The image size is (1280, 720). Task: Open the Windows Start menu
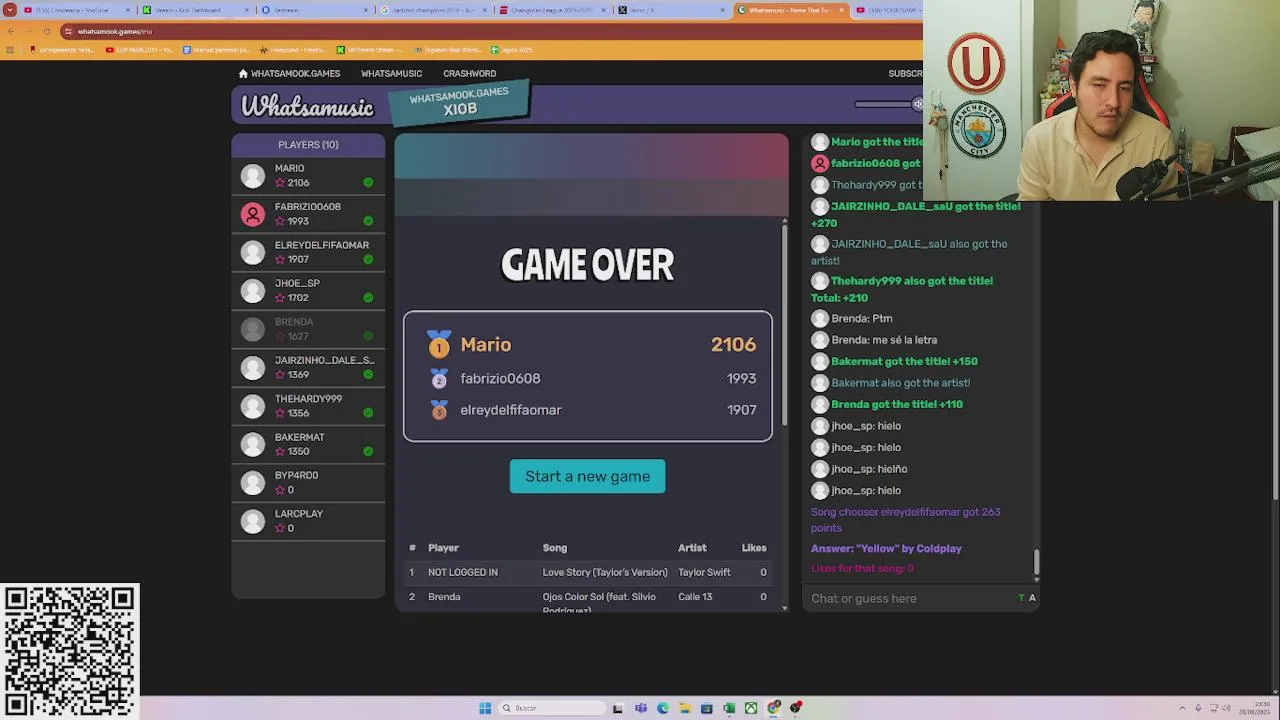485,708
